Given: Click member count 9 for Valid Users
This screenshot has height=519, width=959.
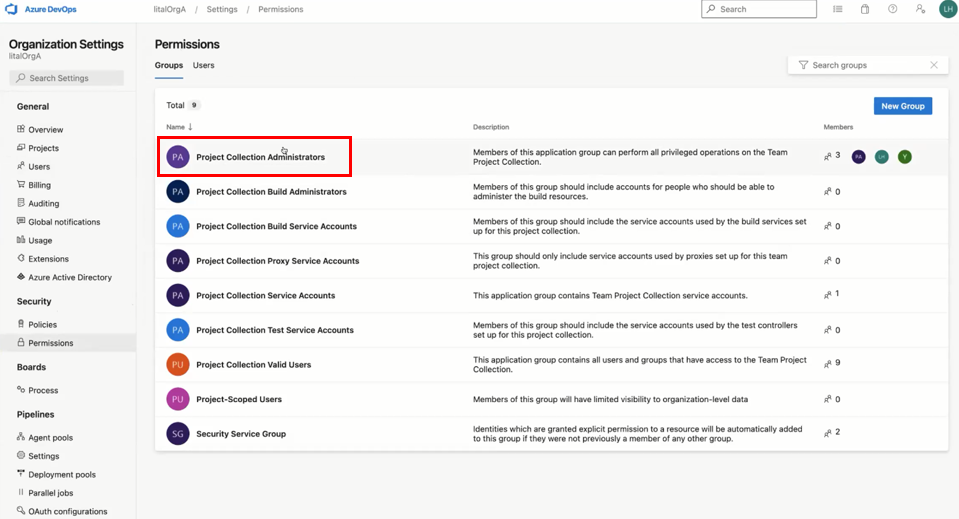Looking at the screenshot, I should [x=837, y=363].
